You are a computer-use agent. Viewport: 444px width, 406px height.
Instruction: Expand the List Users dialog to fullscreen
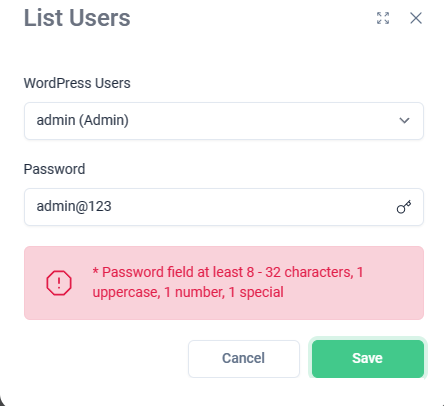point(383,18)
